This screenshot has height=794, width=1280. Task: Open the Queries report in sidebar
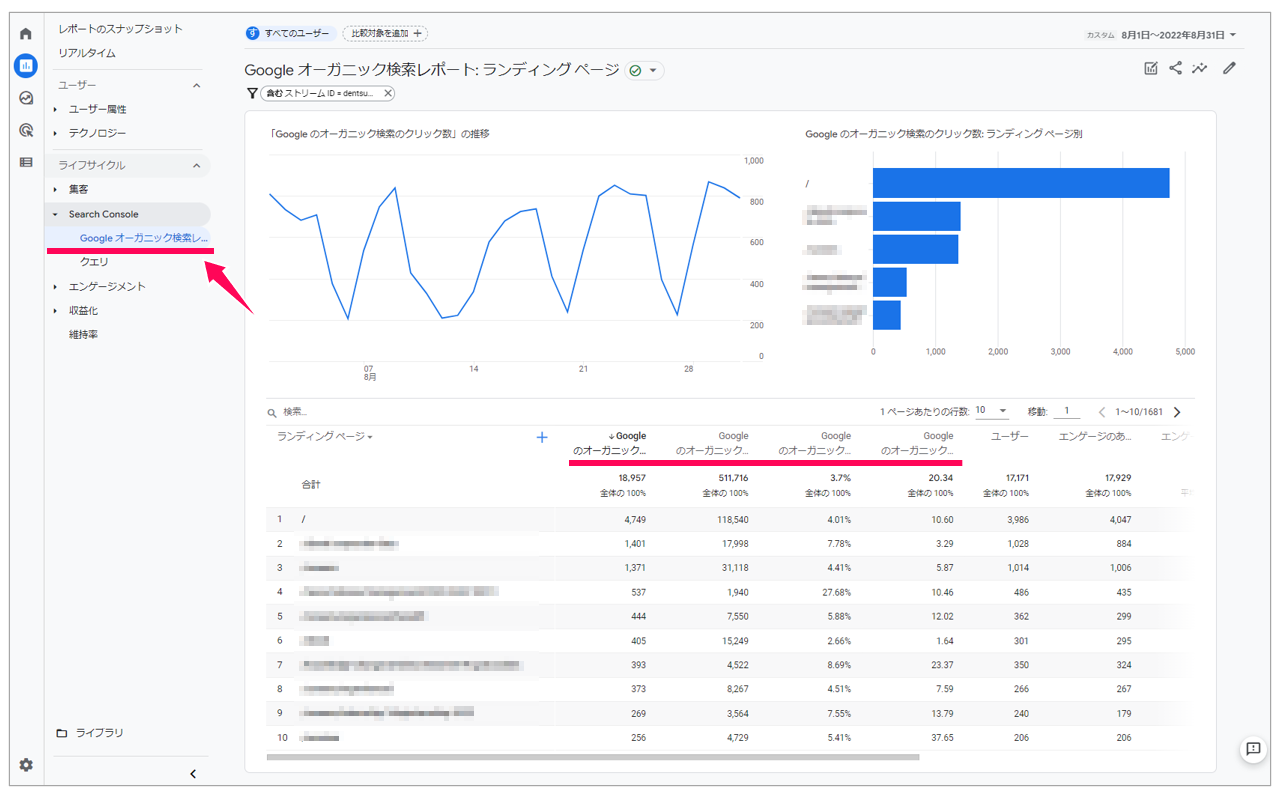pos(94,261)
